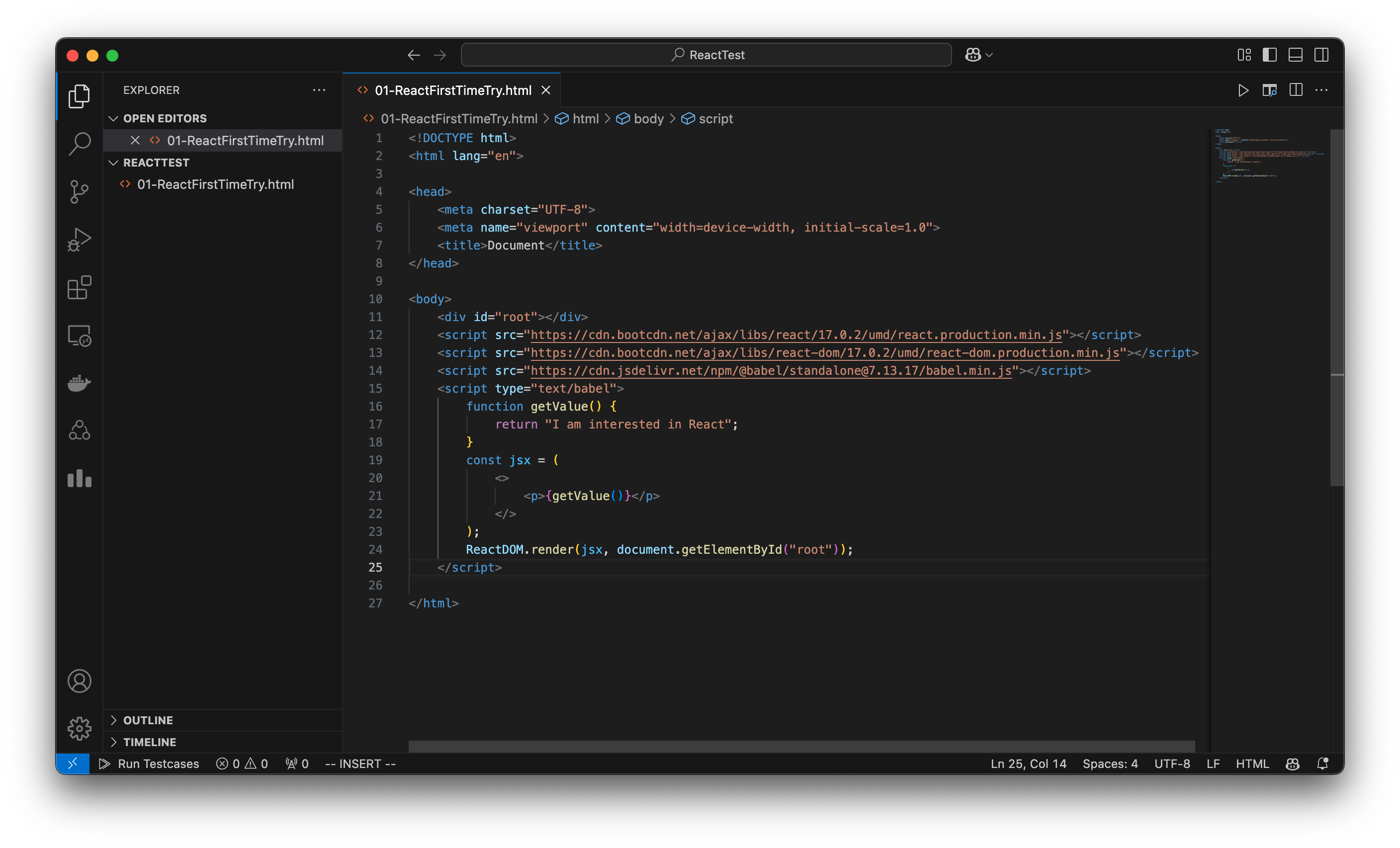Run the current HTML file with the play button
The height and width of the screenshot is (848, 1400).
[1243, 90]
